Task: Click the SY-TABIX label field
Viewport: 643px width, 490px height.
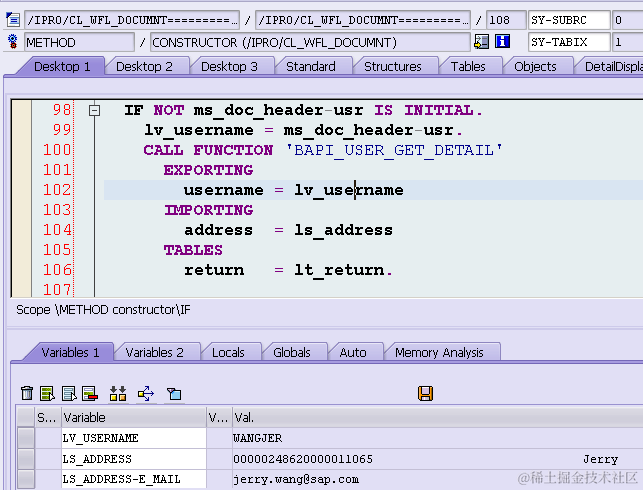Action: click(x=569, y=42)
